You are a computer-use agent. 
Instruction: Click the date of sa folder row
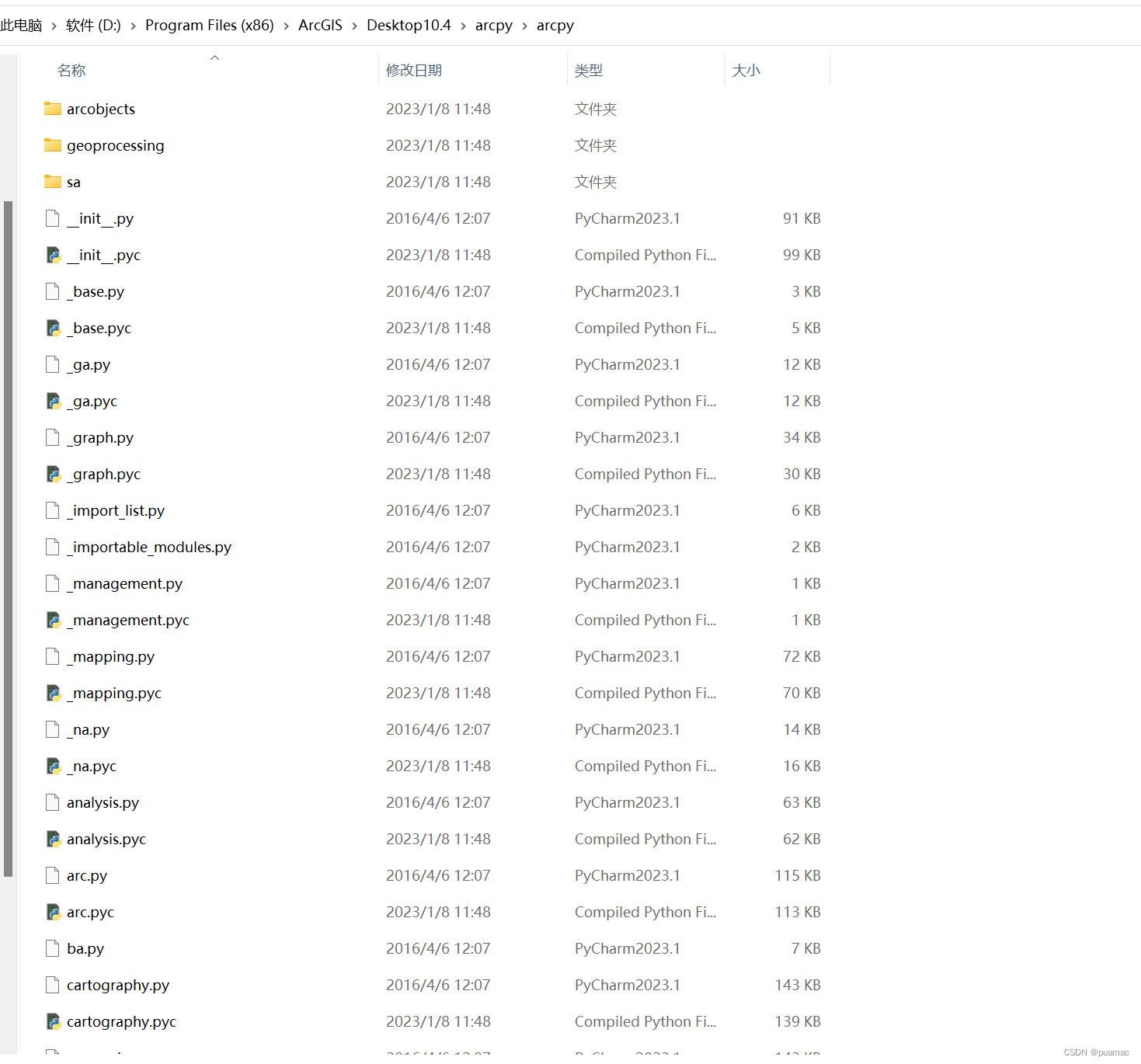point(438,182)
